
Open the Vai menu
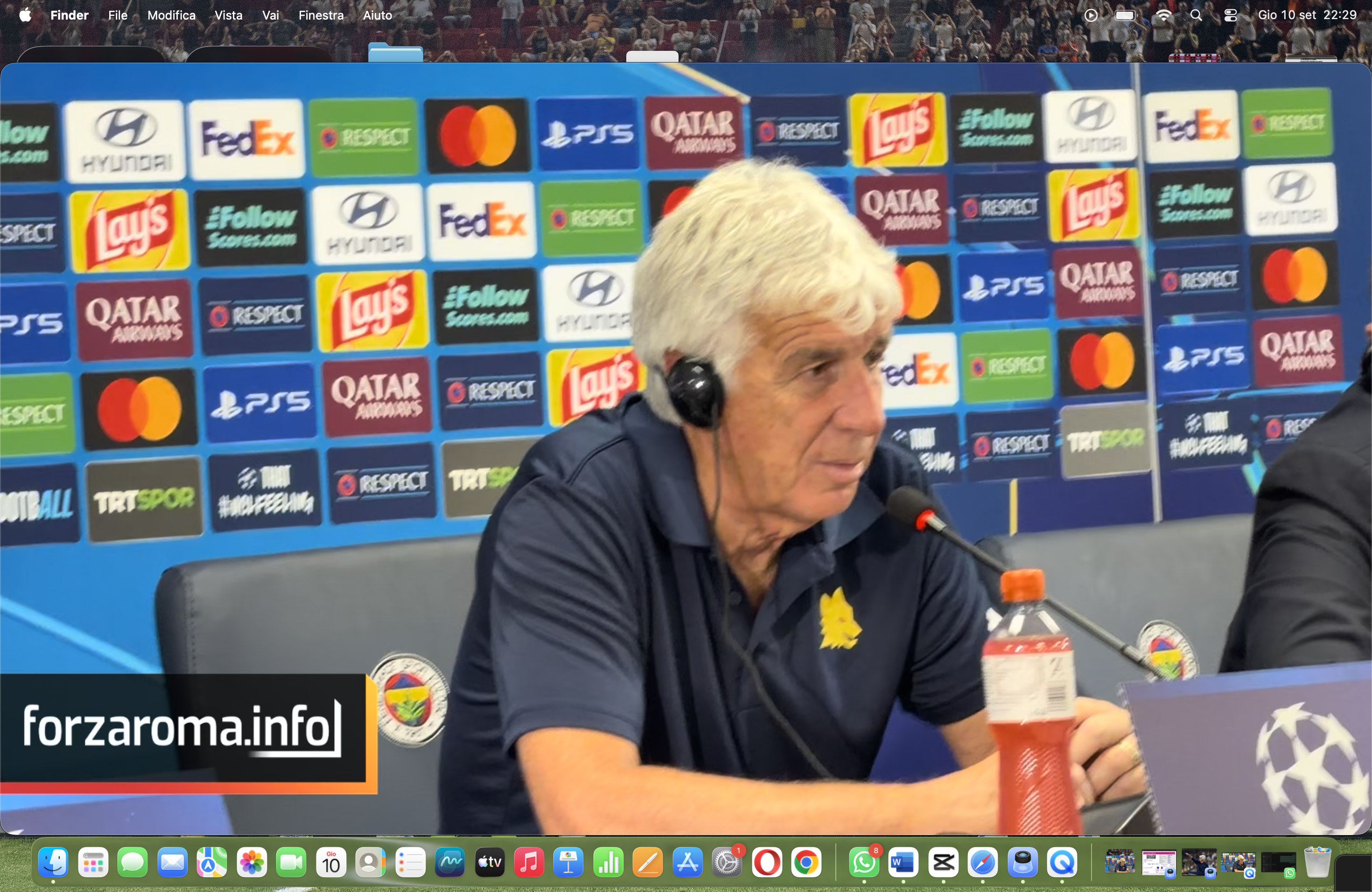pos(270,15)
